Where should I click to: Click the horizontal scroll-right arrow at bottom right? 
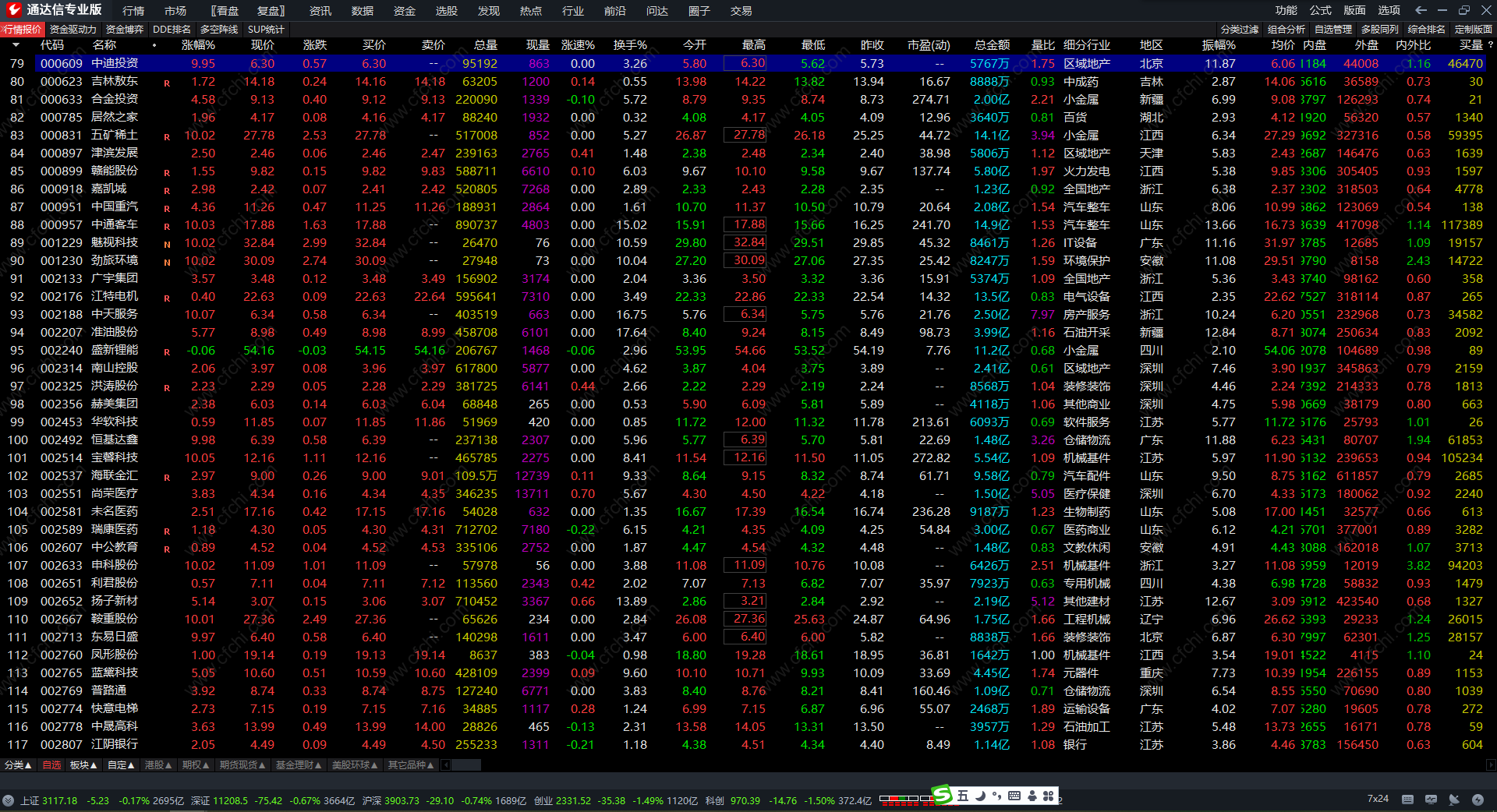coord(1491,765)
